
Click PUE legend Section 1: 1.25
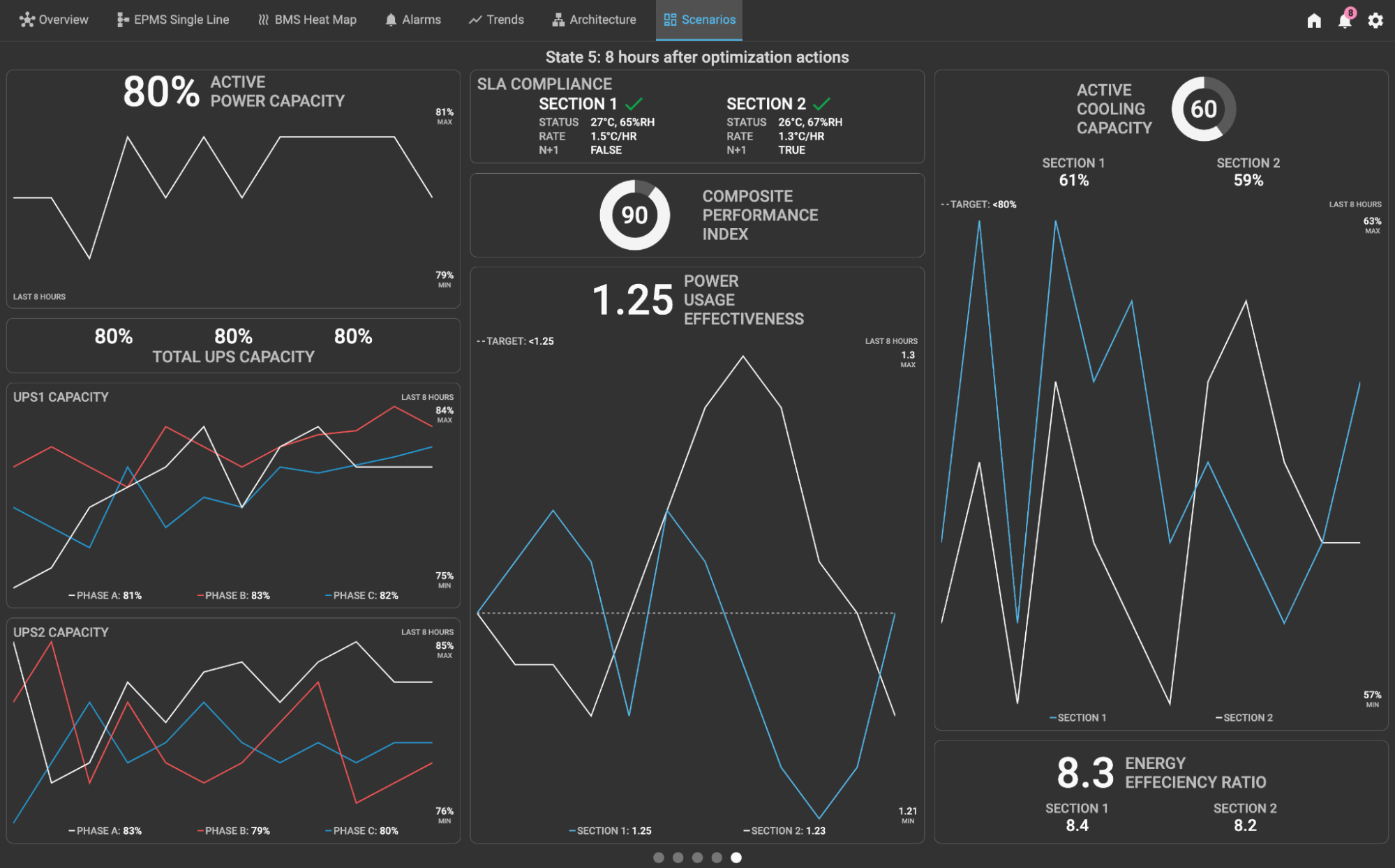point(610,830)
